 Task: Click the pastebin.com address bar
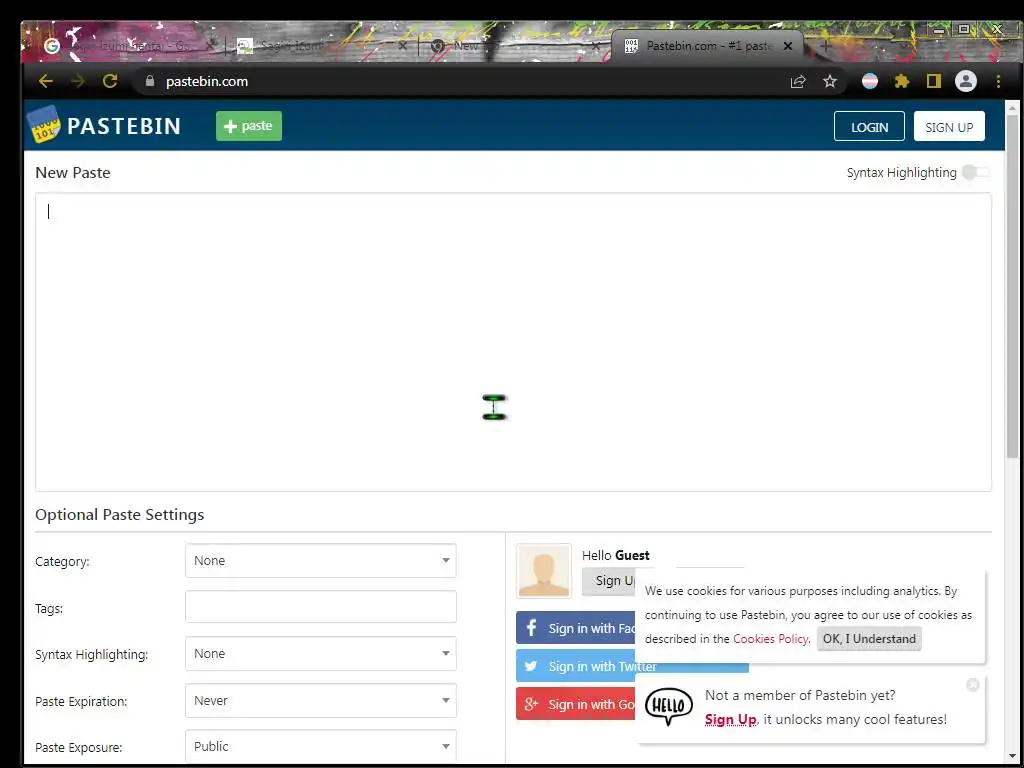pyautogui.click(x=457, y=82)
